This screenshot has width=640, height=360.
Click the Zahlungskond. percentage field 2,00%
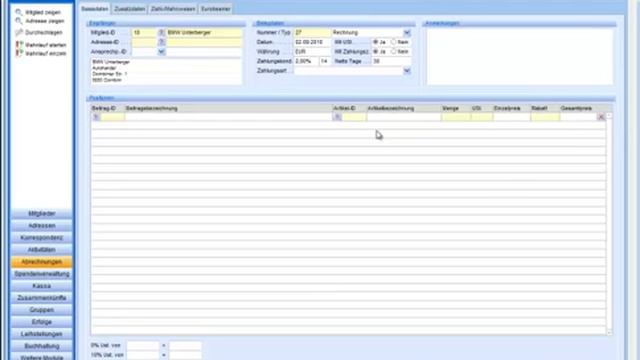pyautogui.click(x=306, y=61)
